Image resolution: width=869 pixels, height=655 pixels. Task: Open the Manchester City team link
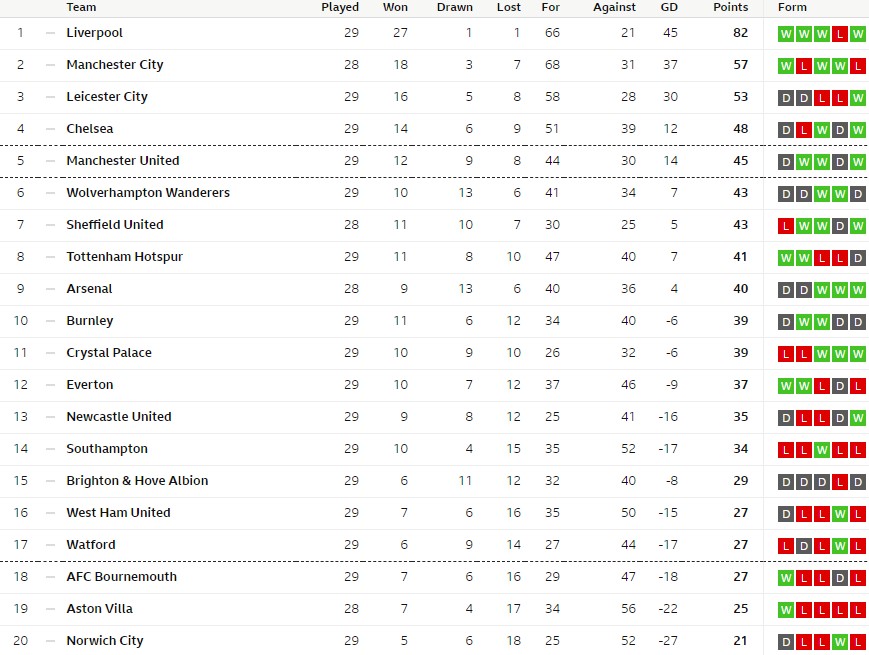tap(115, 65)
